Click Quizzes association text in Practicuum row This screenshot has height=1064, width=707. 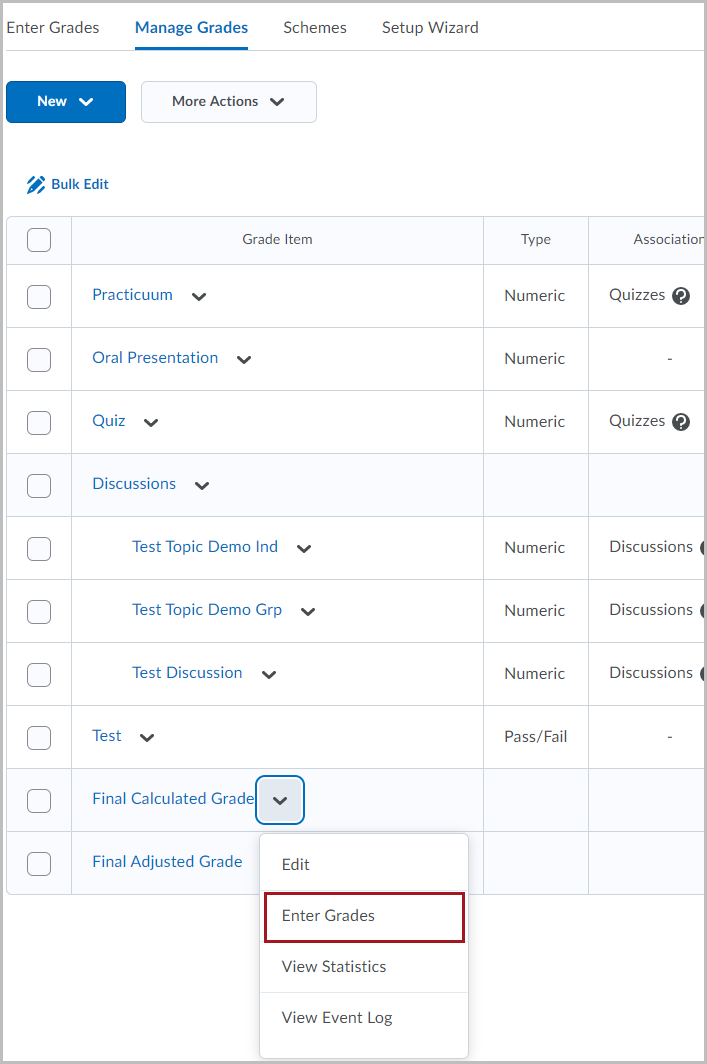pyautogui.click(x=637, y=295)
